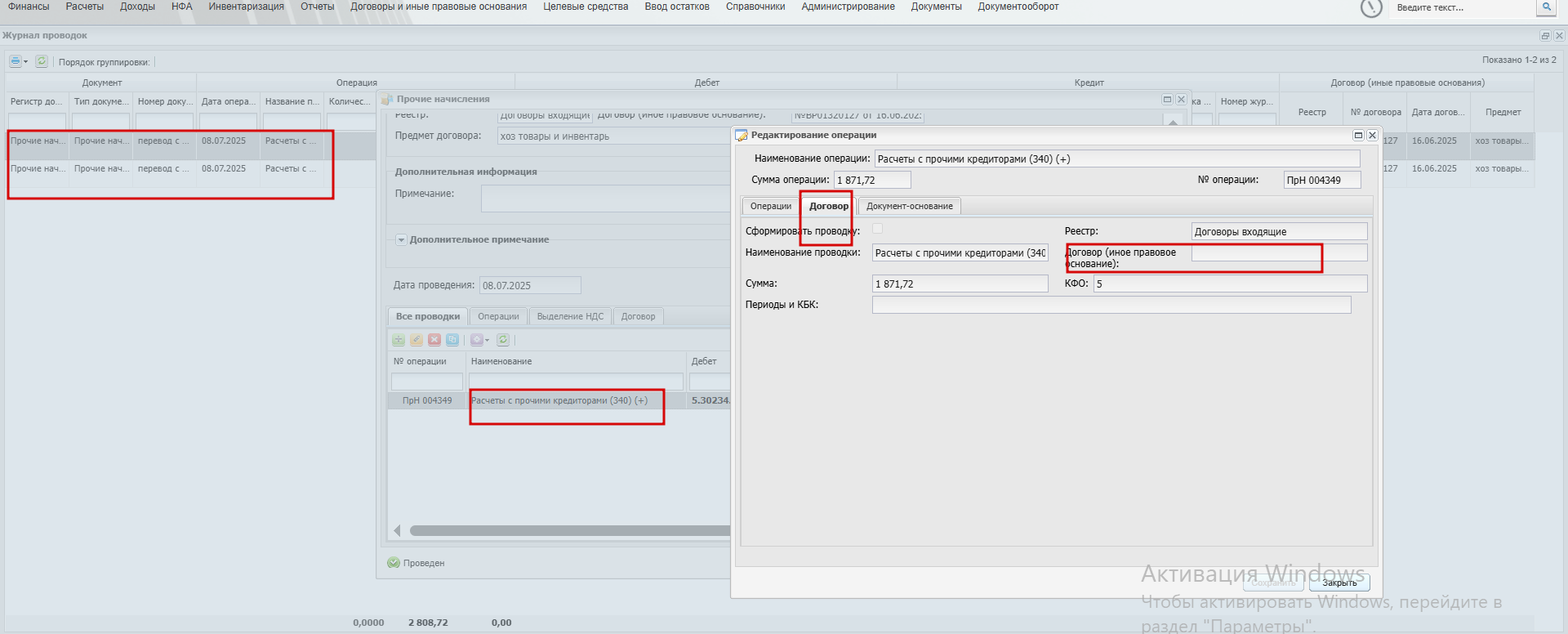Click the magnifier search icon at top right
This screenshot has height=634, width=1568.
pos(1547,7)
